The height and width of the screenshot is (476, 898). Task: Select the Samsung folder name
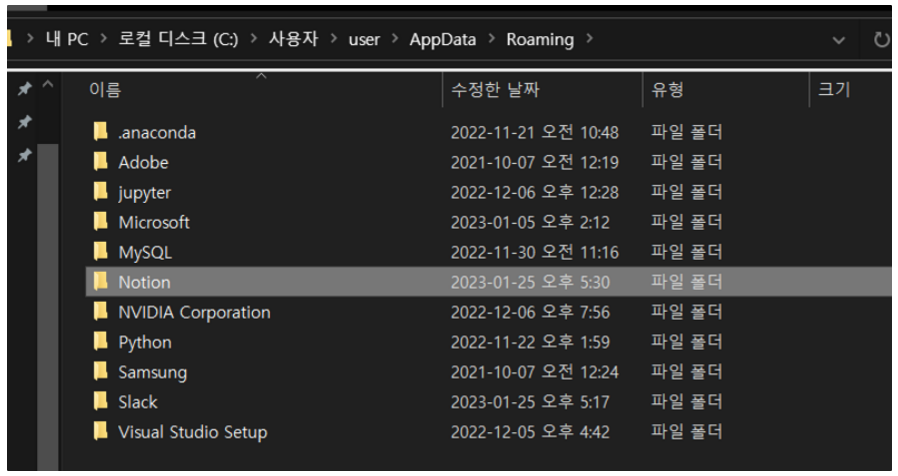tap(152, 372)
